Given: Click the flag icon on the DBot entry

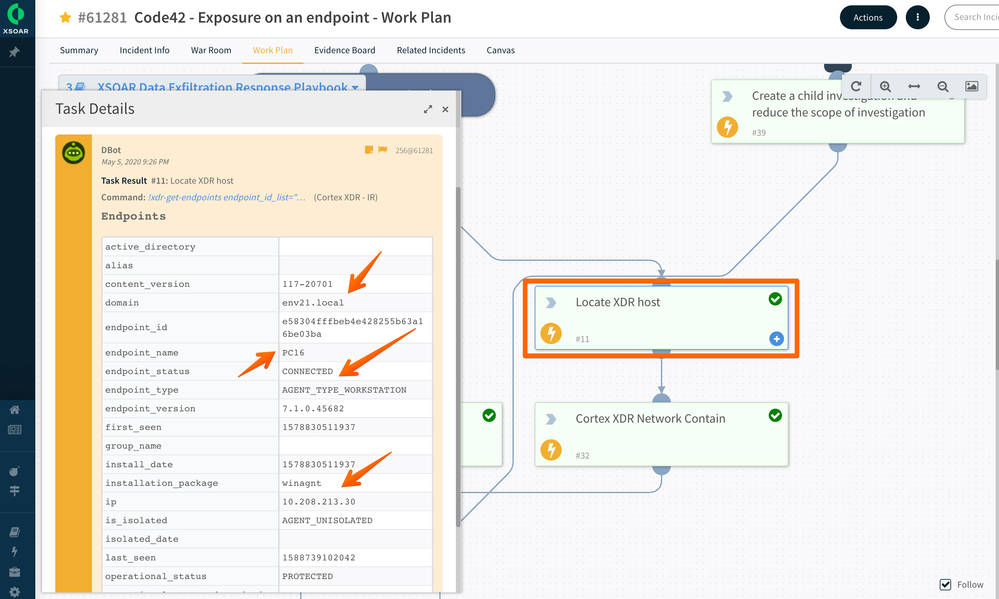Looking at the screenshot, I should 383,150.
